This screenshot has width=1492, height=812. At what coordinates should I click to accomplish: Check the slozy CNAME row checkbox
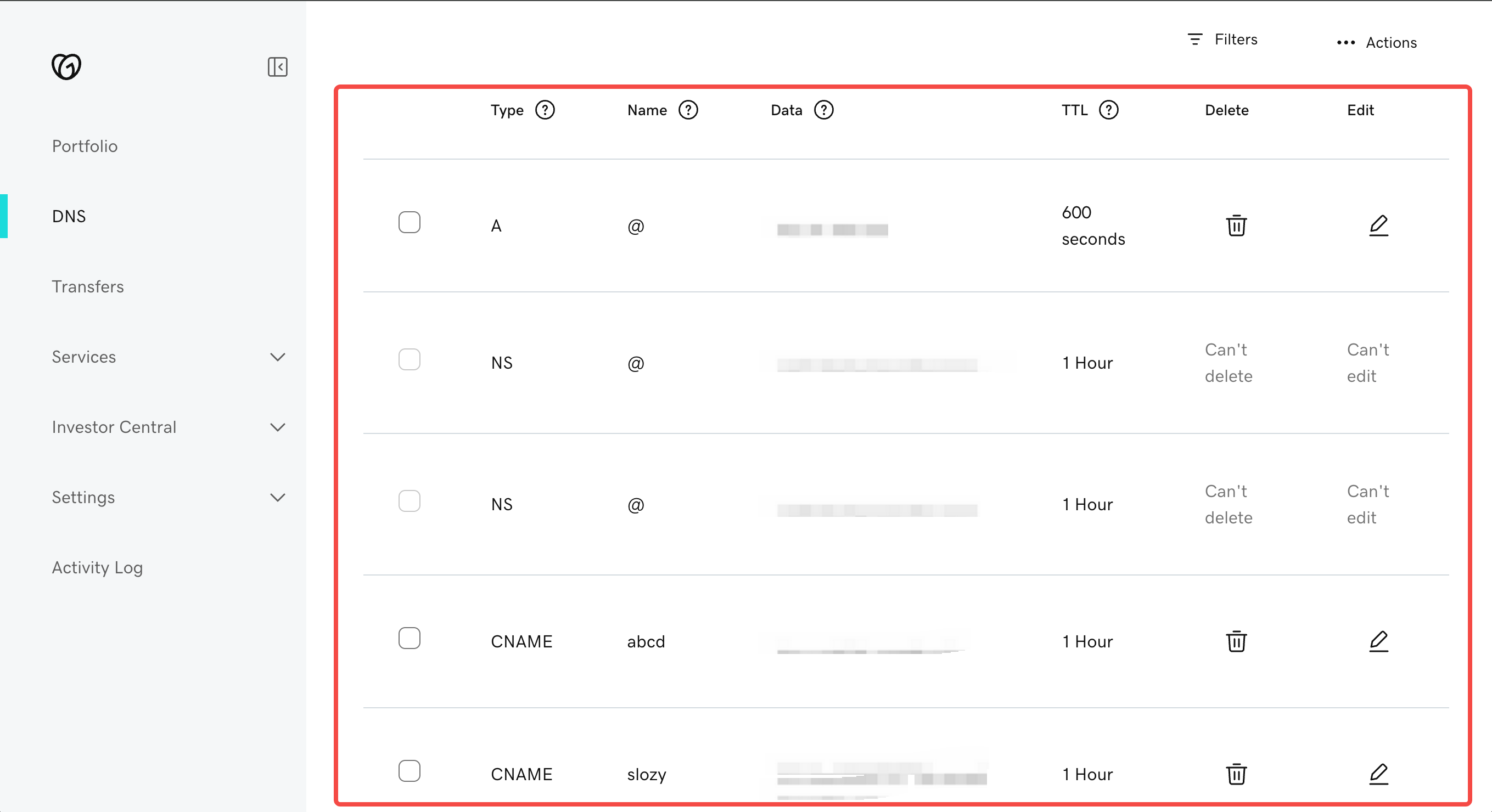409,770
